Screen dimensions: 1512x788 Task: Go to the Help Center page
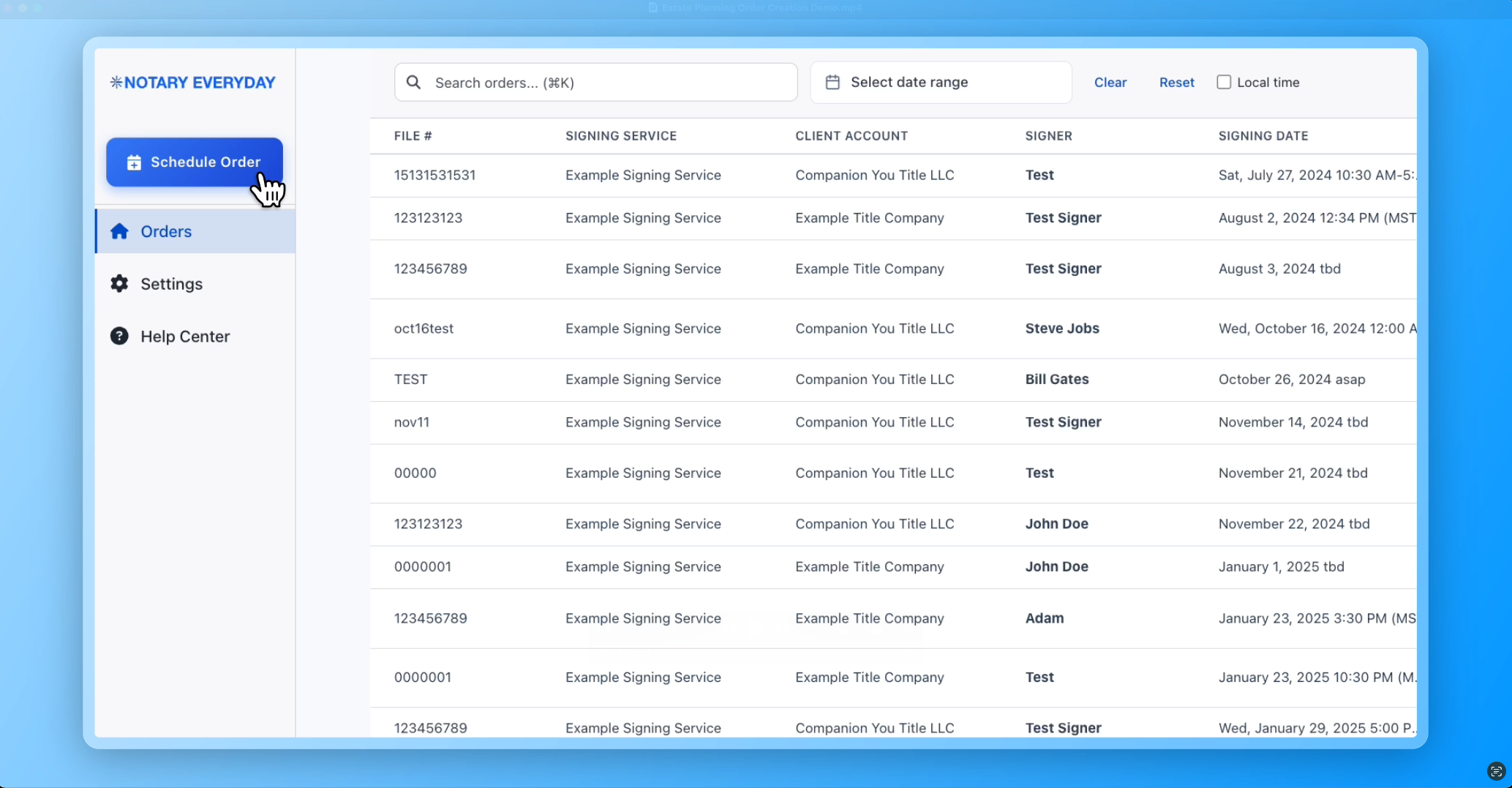click(x=185, y=337)
